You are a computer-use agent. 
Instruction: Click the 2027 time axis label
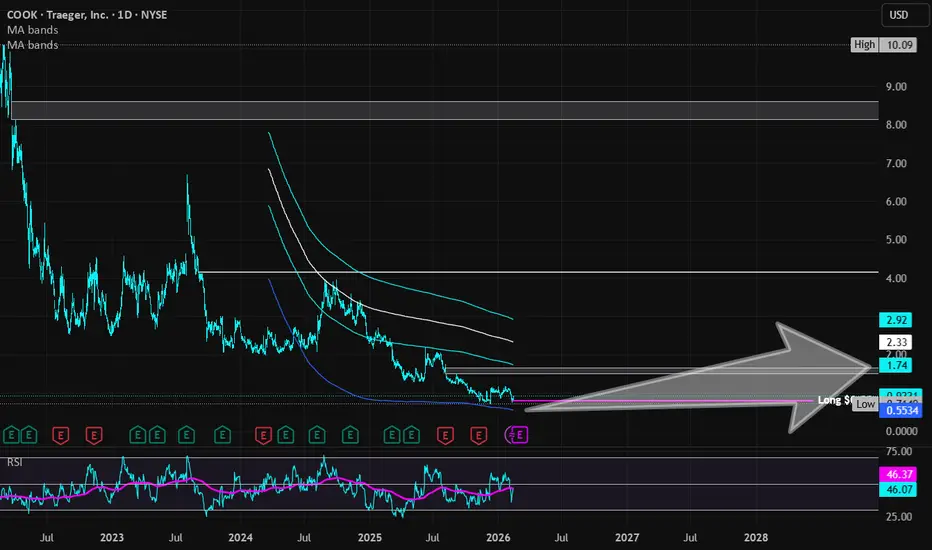(627, 538)
